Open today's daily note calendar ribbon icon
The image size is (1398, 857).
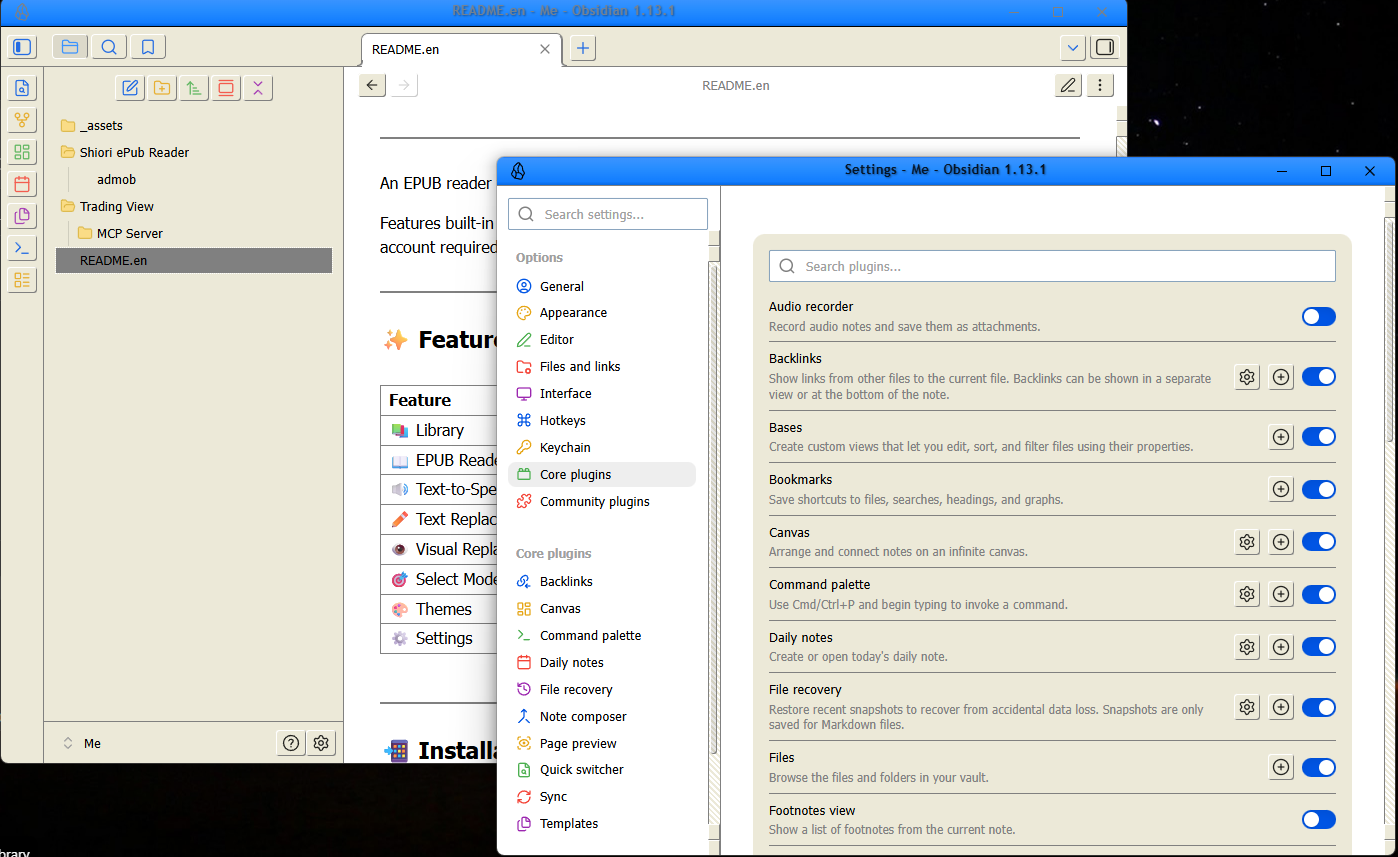(x=22, y=184)
